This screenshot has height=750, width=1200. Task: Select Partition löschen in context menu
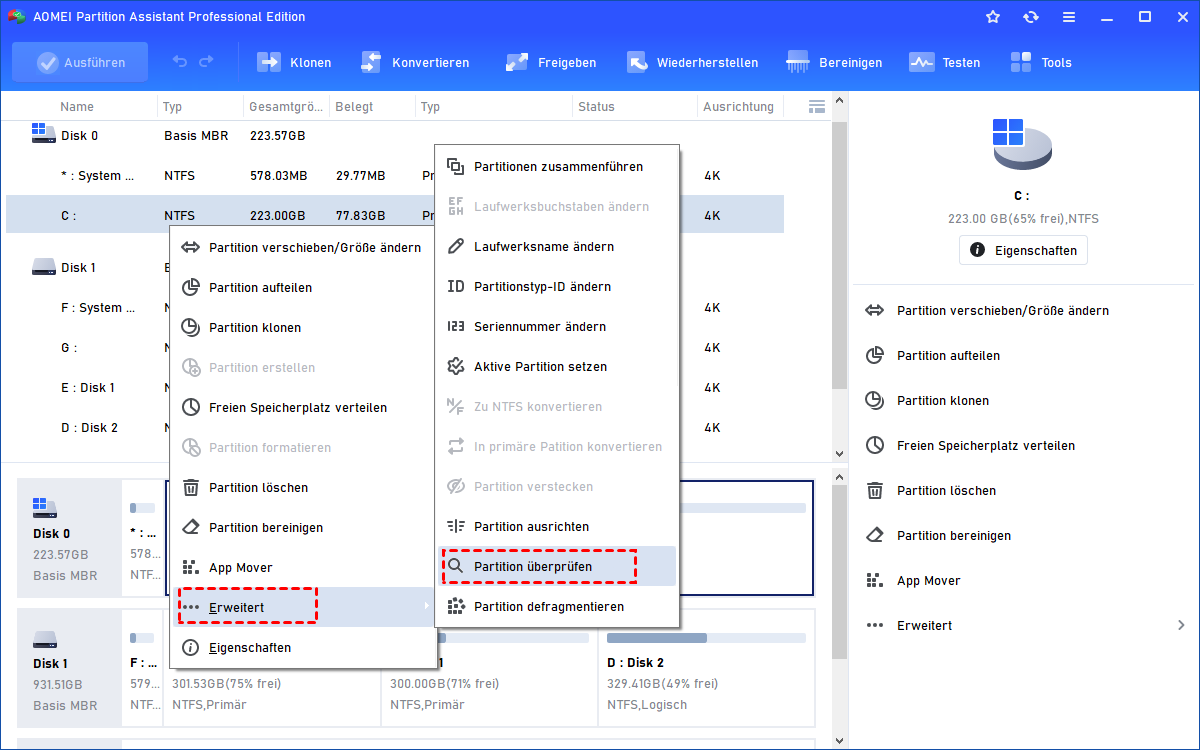[x=304, y=487]
